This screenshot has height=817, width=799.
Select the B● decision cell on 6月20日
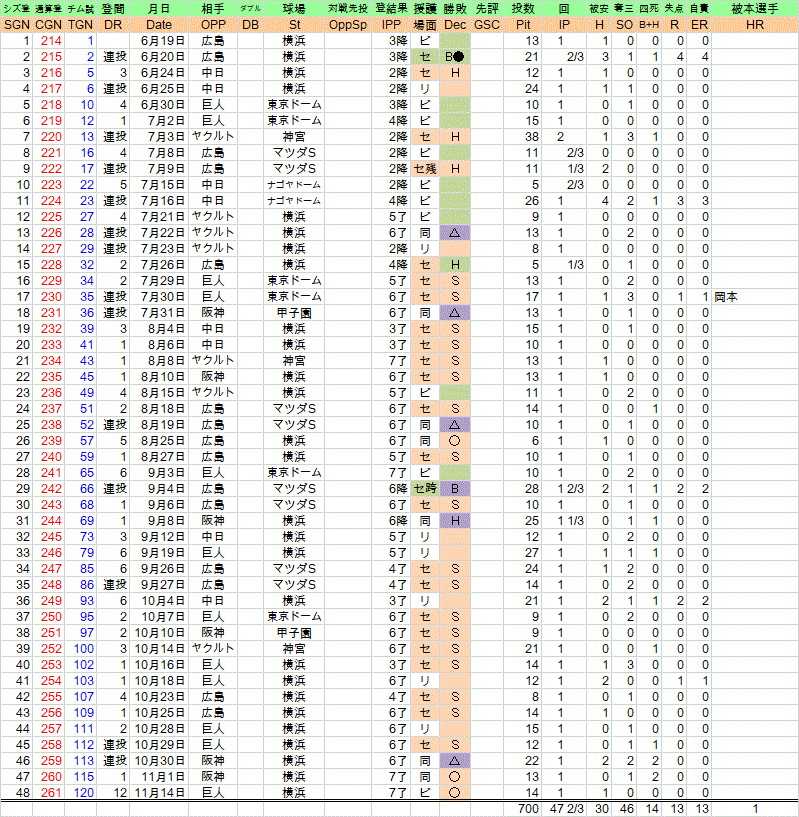tap(455, 57)
